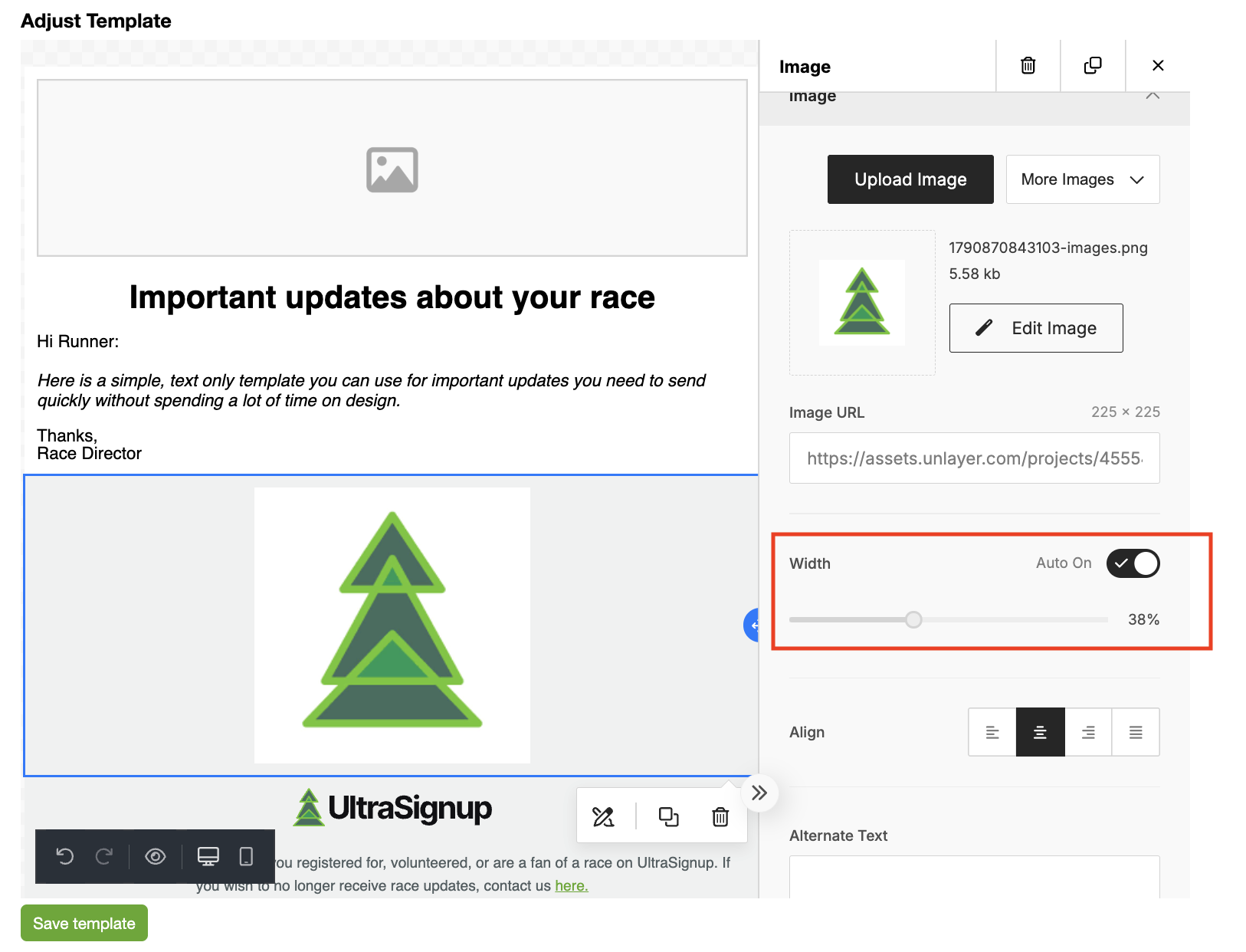
Task: Select the 'Important updates about your race' heading
Action: point(392,297)
